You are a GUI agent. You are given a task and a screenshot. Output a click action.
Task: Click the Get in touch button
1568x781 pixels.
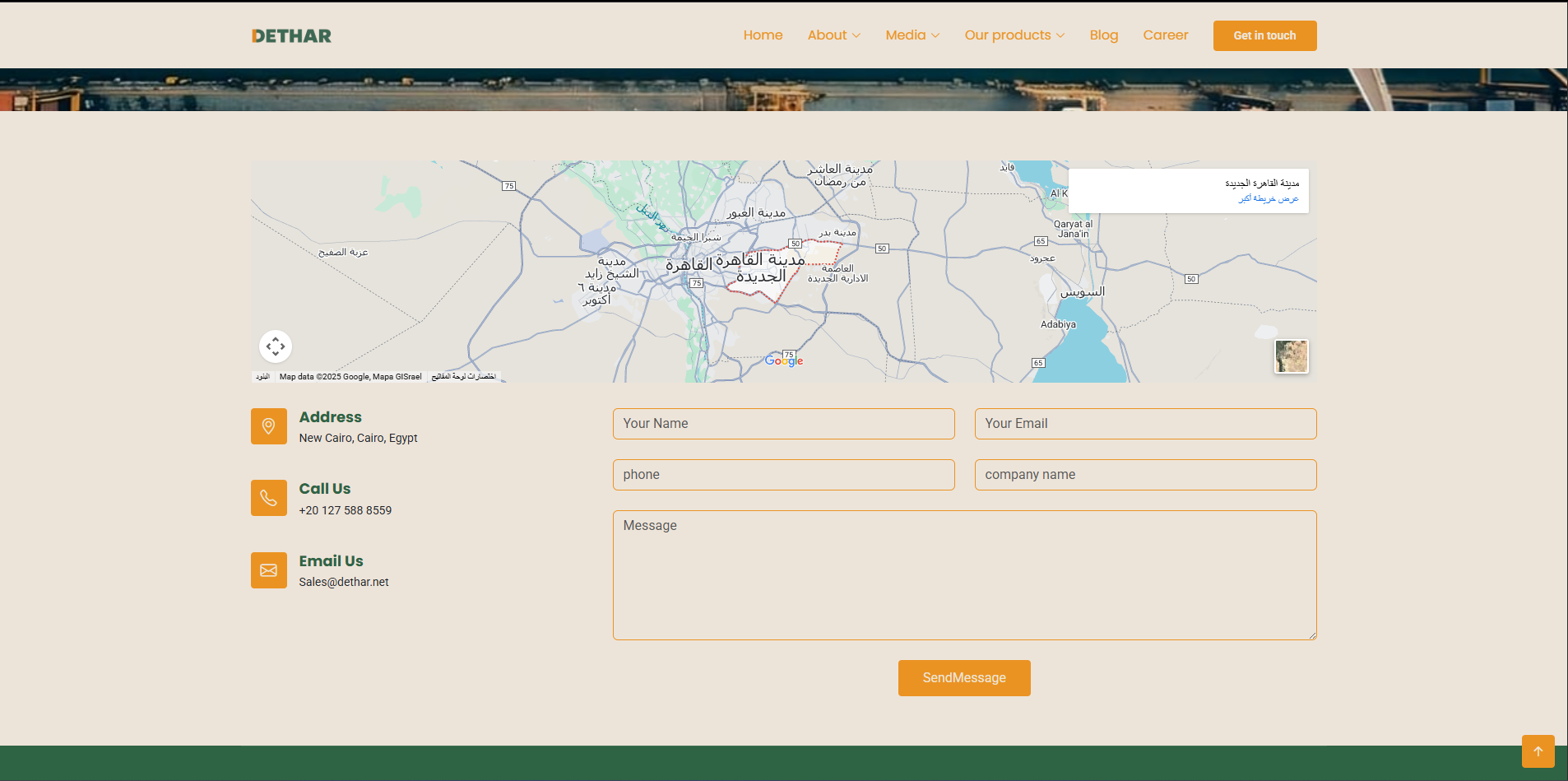pyautogui.click(x=1264, y=35)
